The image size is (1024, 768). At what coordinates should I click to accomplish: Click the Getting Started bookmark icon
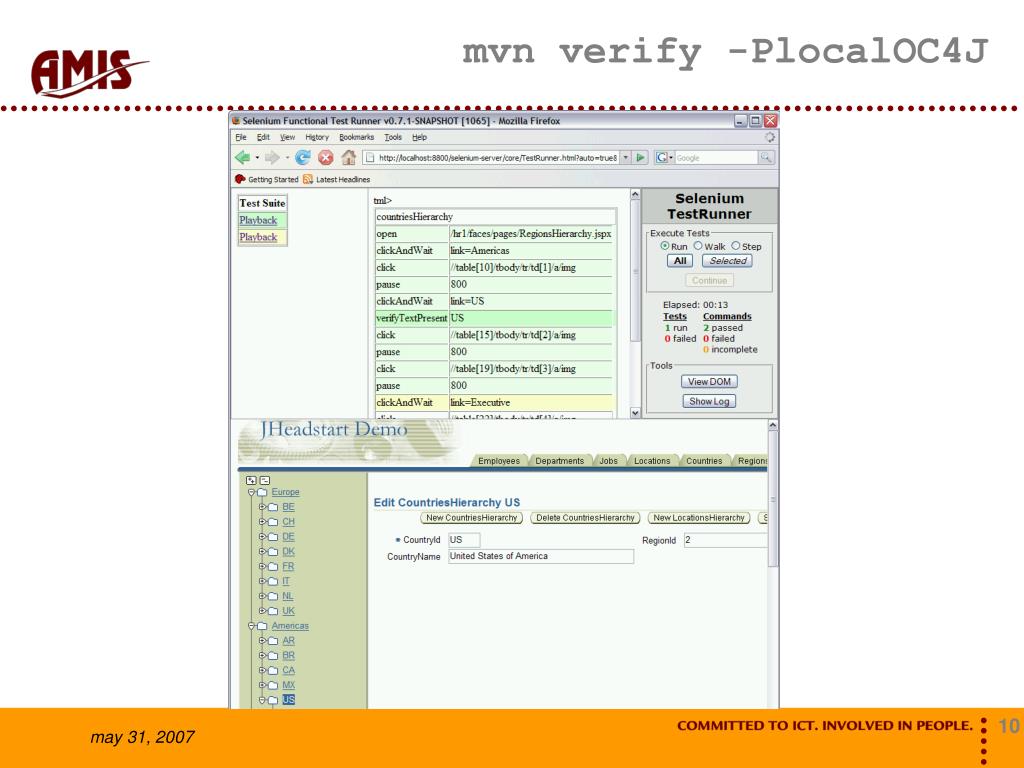tap(240, 179)
